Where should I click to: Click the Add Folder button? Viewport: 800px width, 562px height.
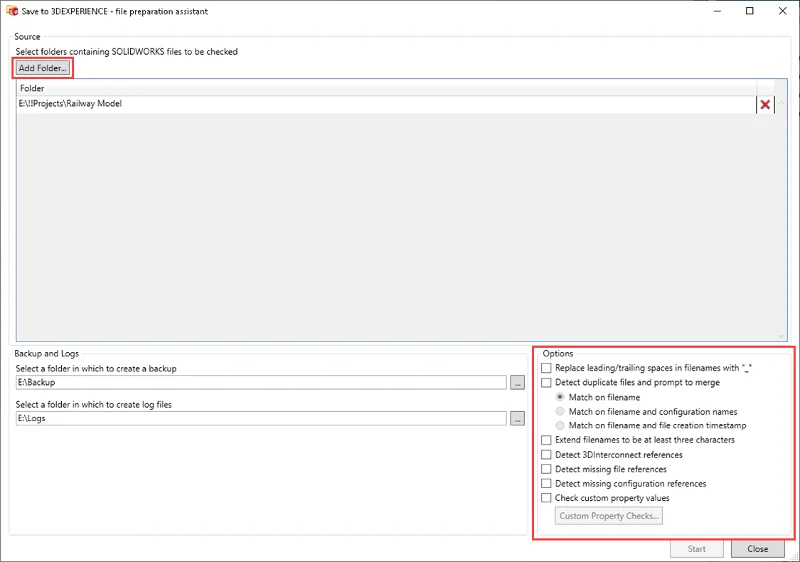coord(42,68)
